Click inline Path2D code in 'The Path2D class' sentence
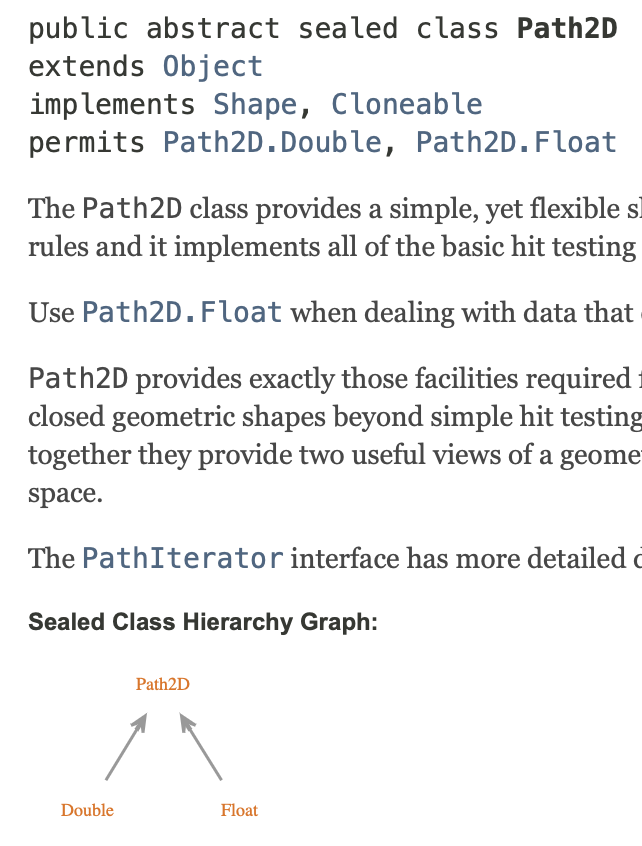Image resolution: width=642 pixels, height=846 pixels. (132, 209)
